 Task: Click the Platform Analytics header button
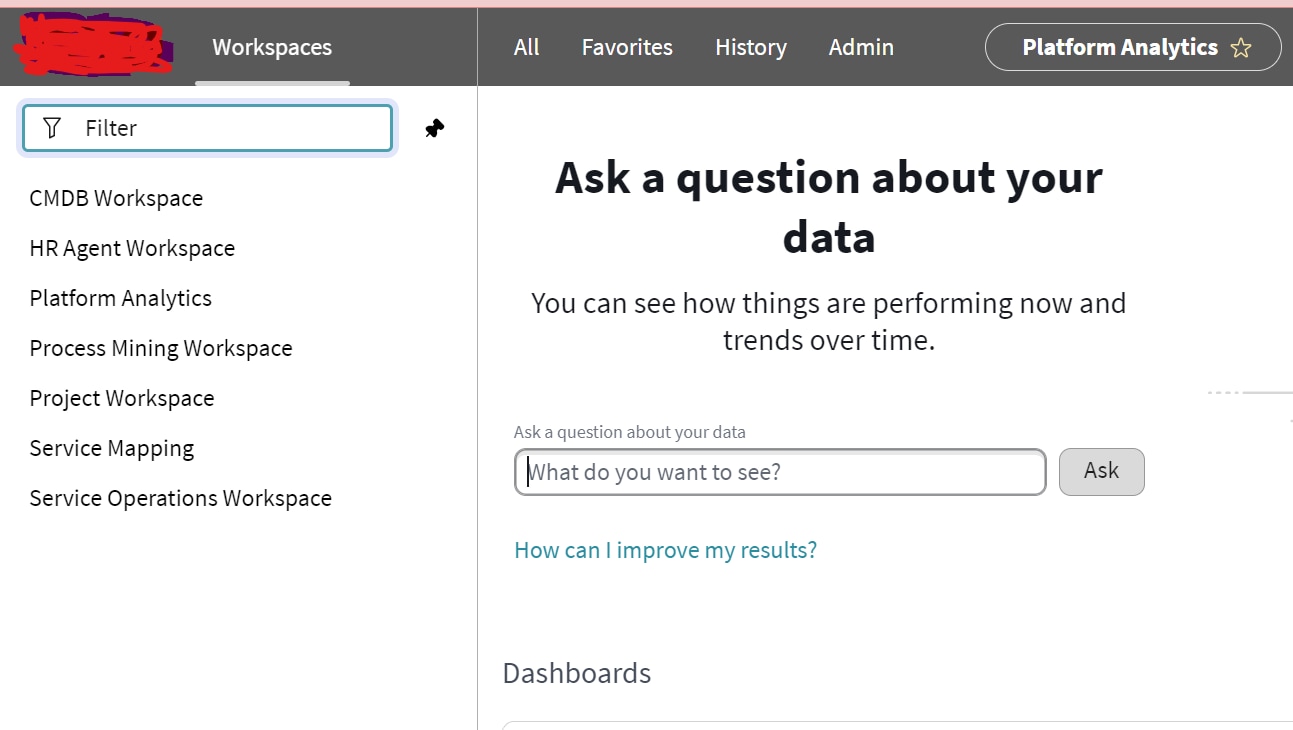1119,46
